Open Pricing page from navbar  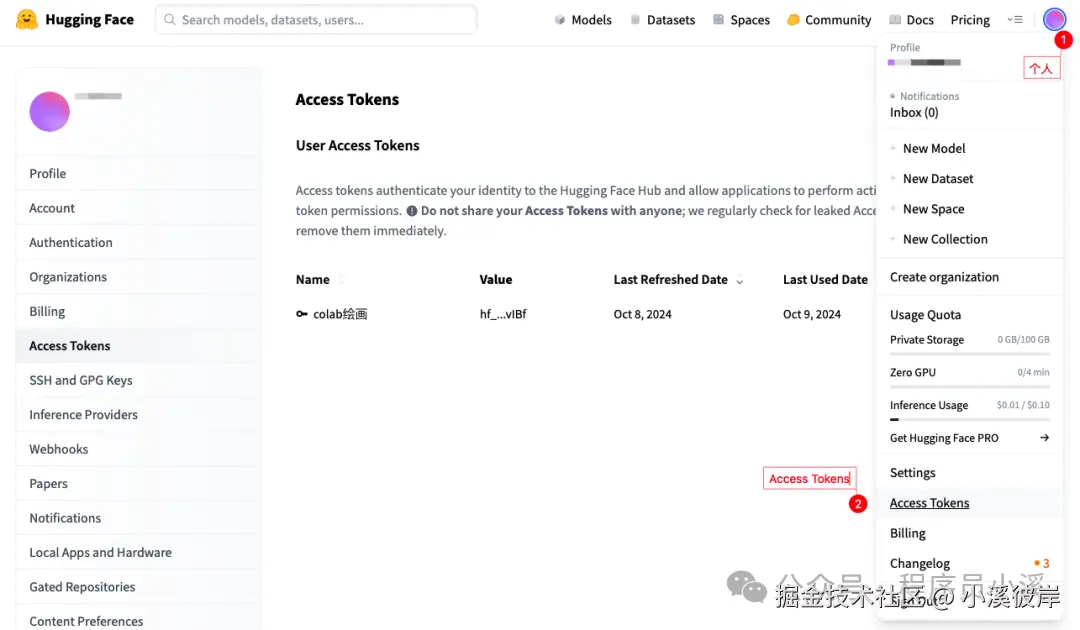(969, 20)
